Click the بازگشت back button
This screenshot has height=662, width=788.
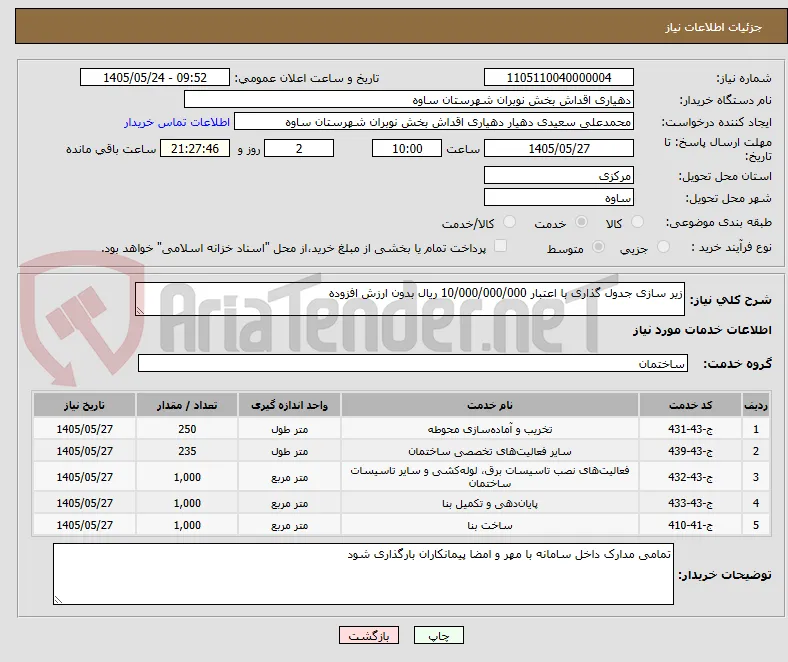click(x=369, y=635)
